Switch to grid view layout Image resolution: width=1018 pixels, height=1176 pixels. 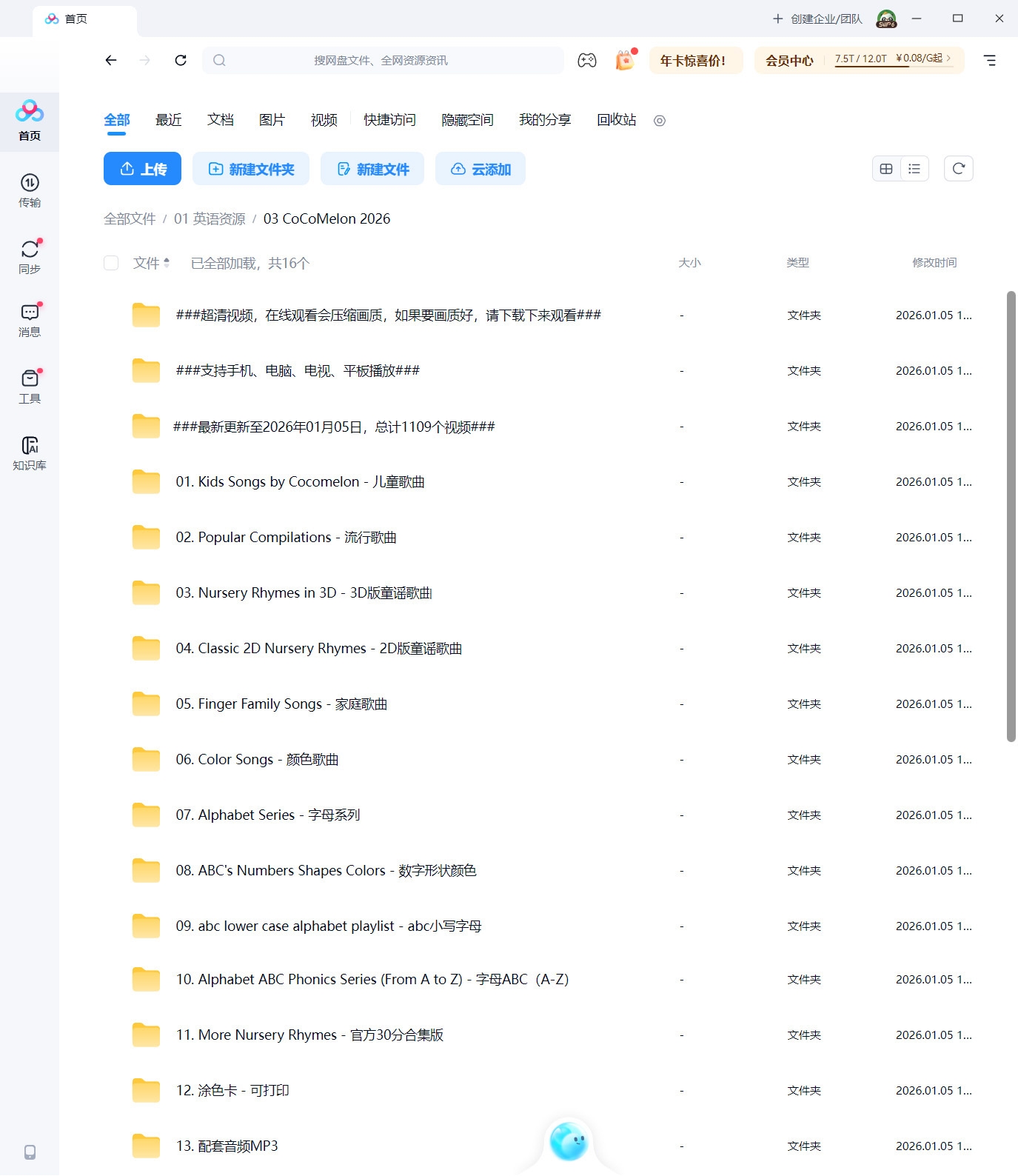[x=886, y=169]
